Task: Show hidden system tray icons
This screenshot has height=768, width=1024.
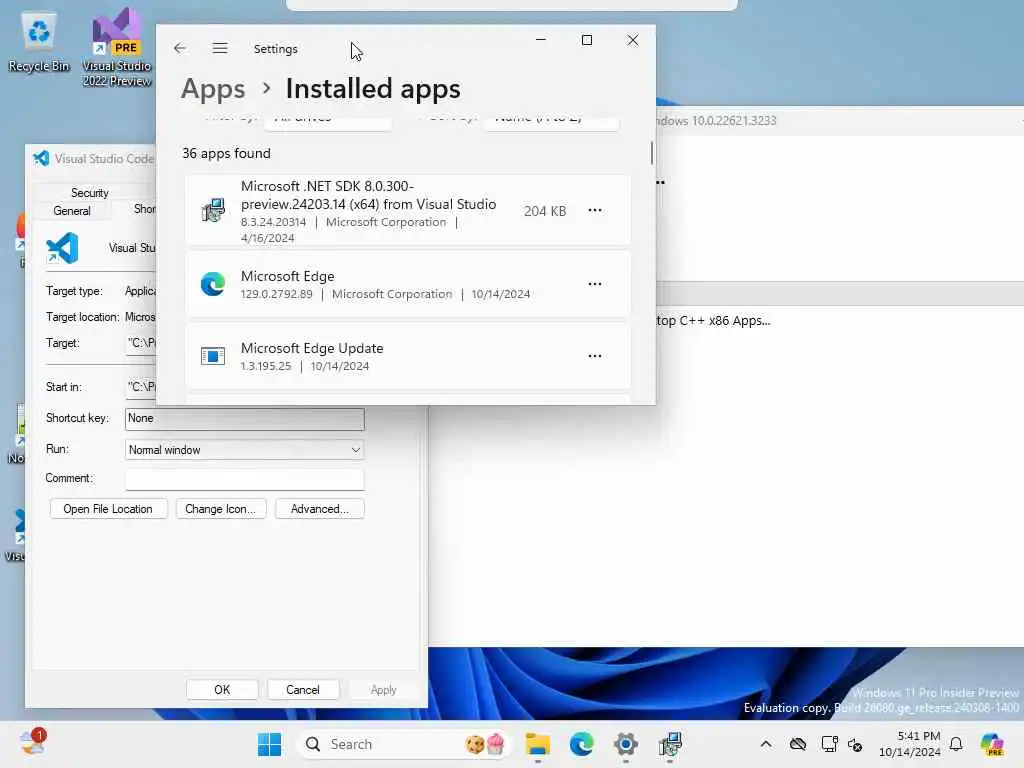Action: (x=766, y=744)
